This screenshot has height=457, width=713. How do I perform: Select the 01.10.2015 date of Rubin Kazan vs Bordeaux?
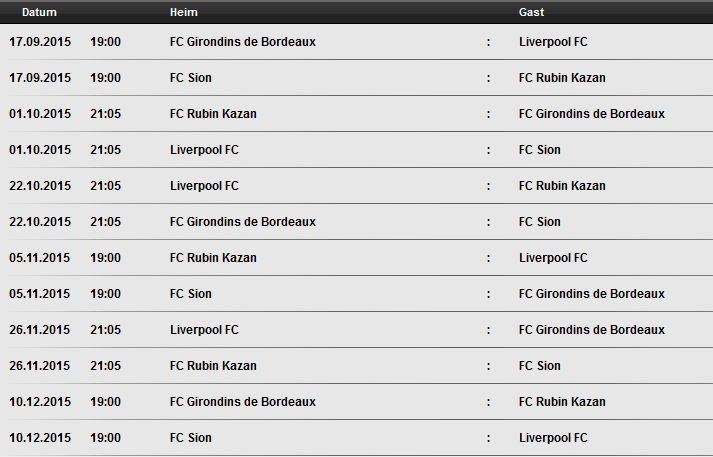tap(40, 114)
